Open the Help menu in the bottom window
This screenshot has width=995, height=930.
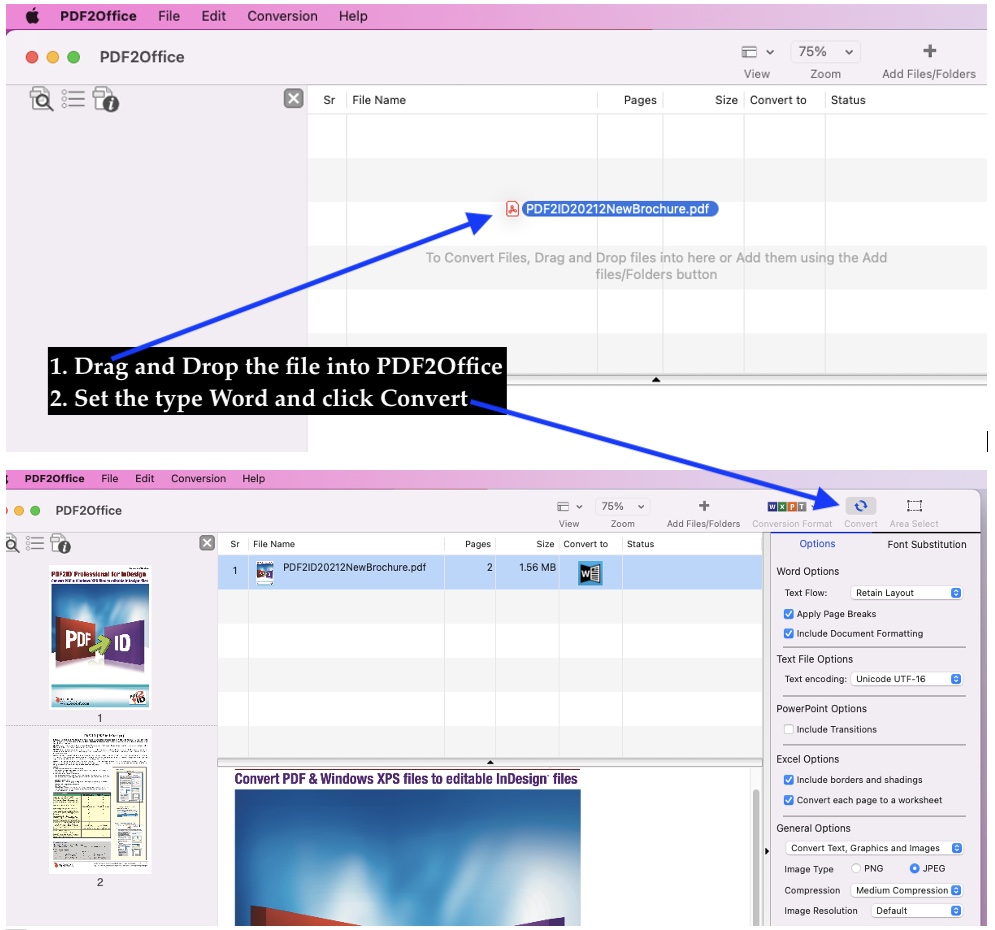(253, 478)
